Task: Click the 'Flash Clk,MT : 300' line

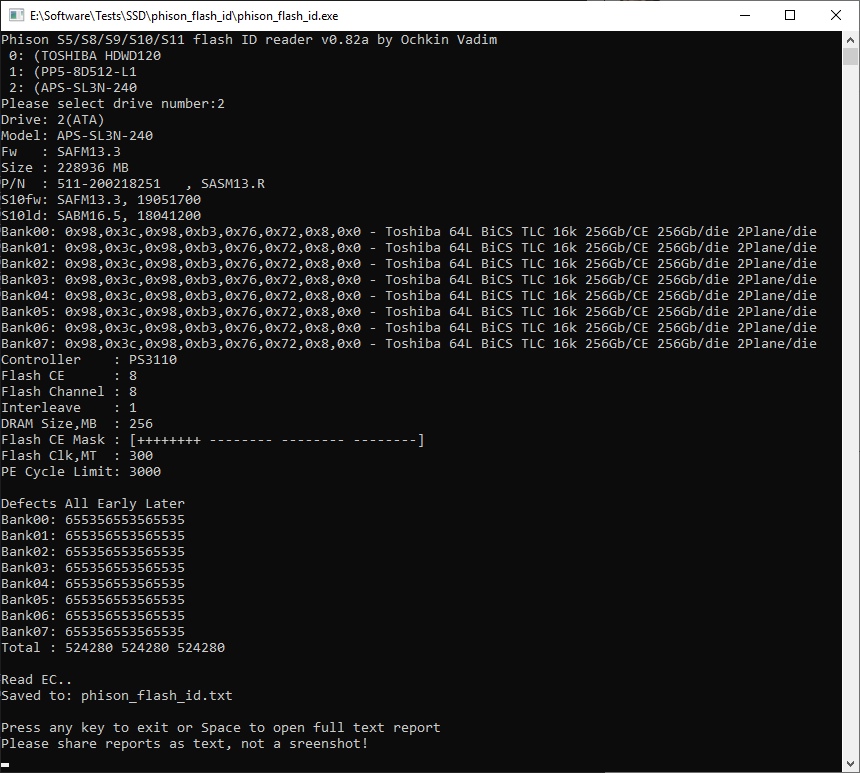Action: coord(77,456)
